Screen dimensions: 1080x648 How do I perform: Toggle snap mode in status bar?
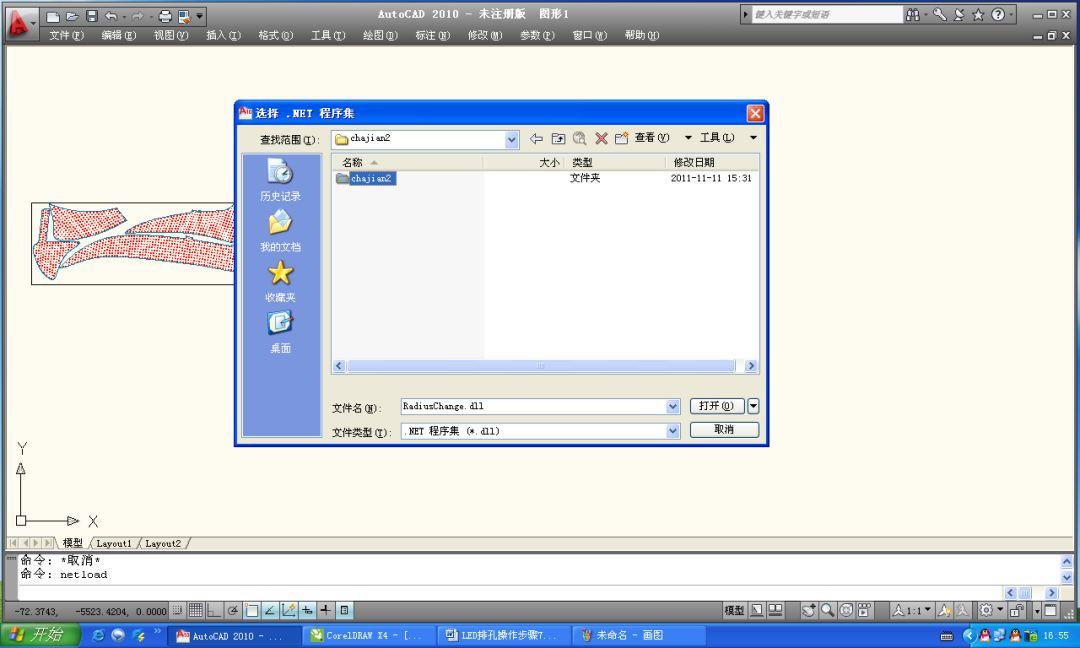pyautogui.click(x=178, y=610)
